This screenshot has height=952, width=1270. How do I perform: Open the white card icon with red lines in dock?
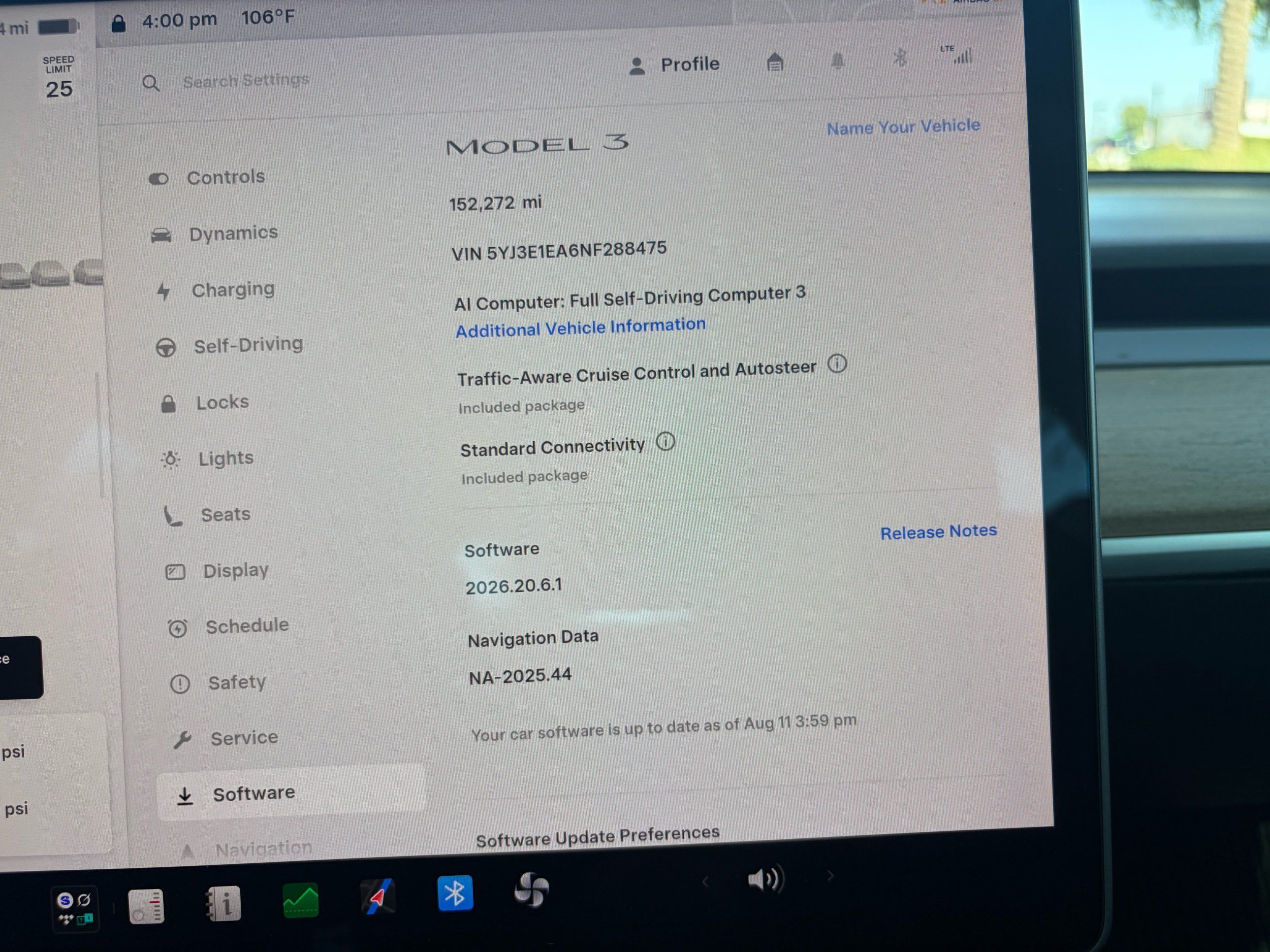coord(146,906)
